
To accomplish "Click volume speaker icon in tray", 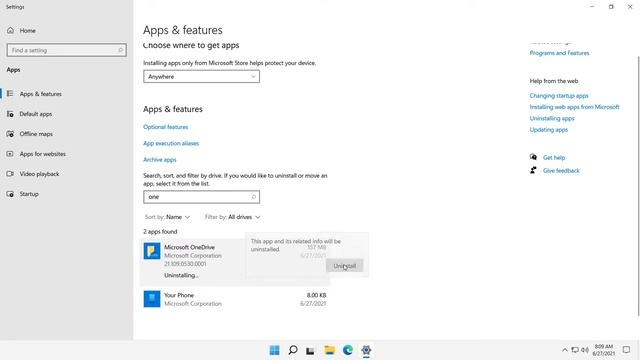I will 585,350.
